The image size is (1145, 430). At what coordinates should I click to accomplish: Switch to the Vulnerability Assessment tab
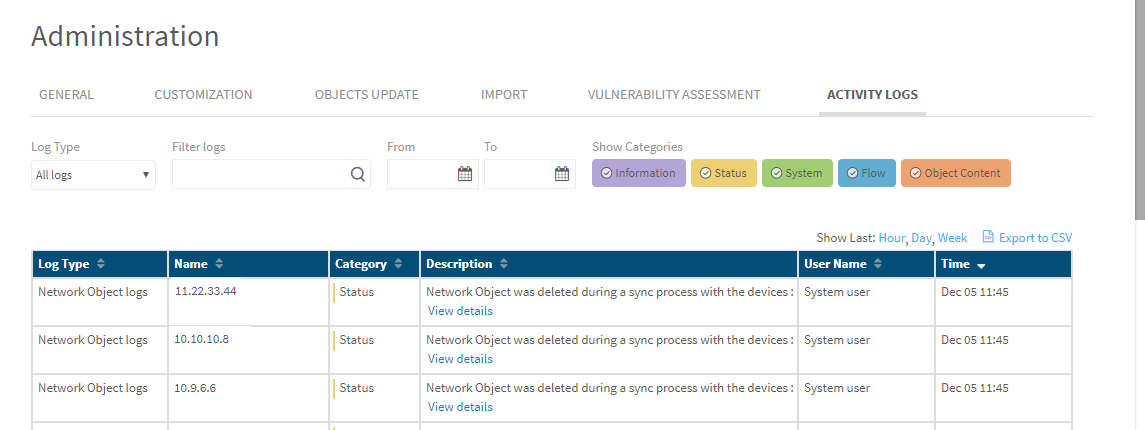pos(674,95)
